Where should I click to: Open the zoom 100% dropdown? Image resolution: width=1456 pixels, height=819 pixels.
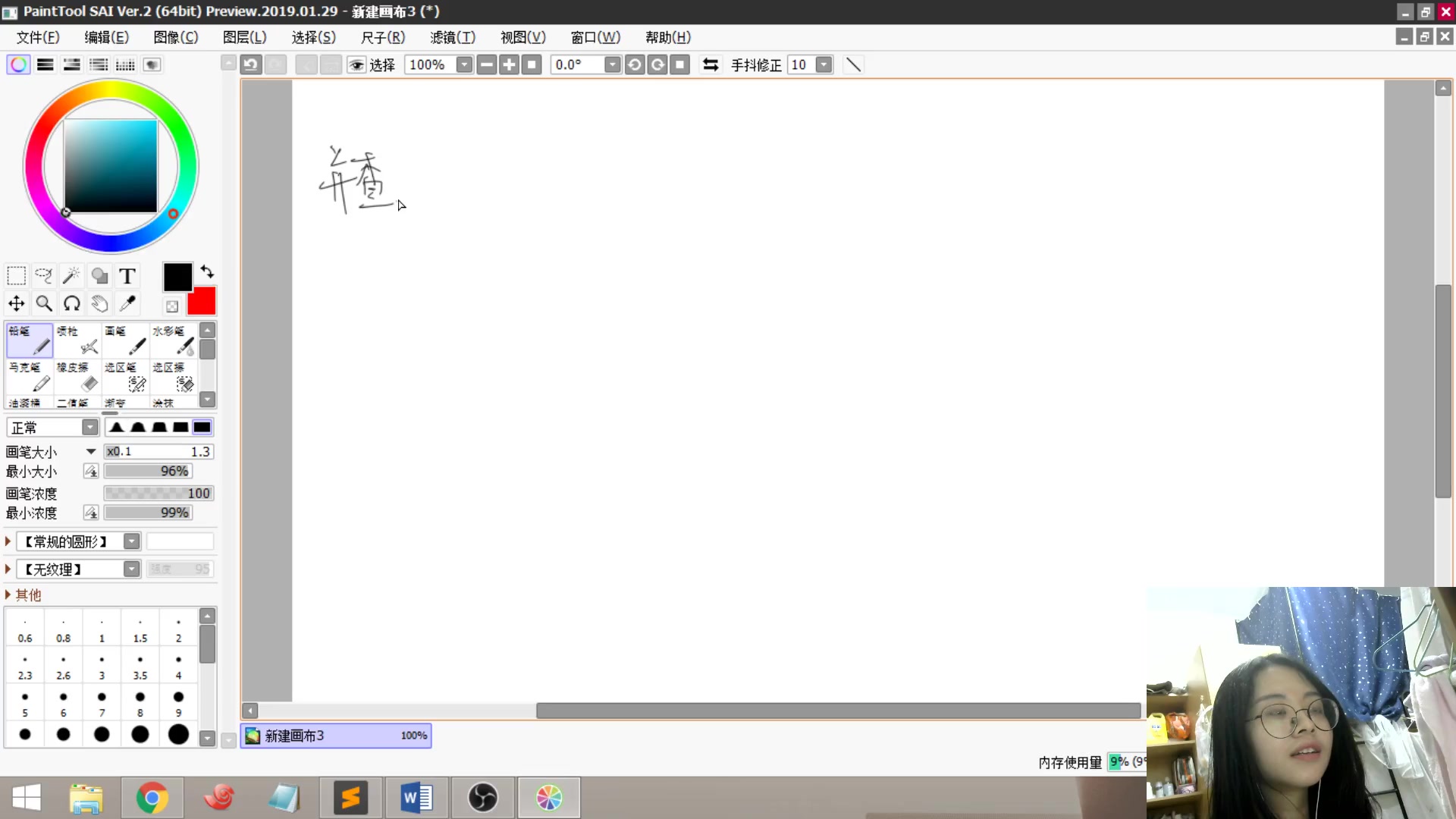(x=464, y=65)
